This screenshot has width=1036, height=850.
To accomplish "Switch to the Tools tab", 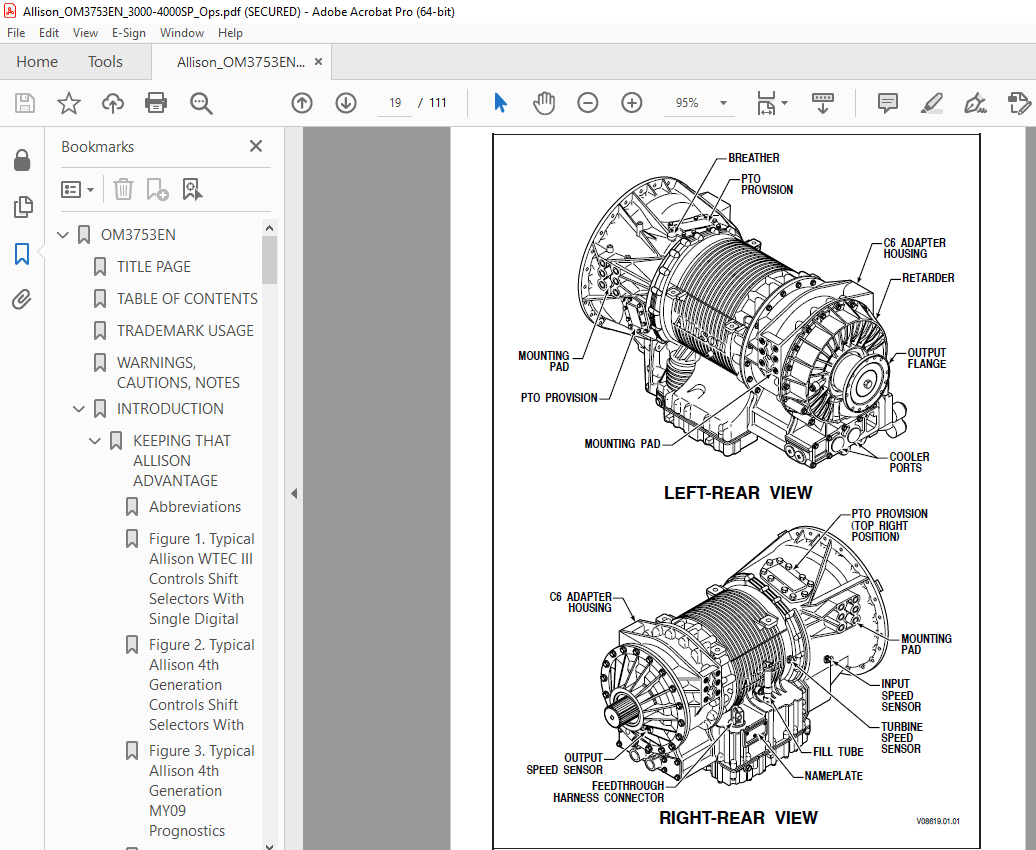I will click(105, 62).
